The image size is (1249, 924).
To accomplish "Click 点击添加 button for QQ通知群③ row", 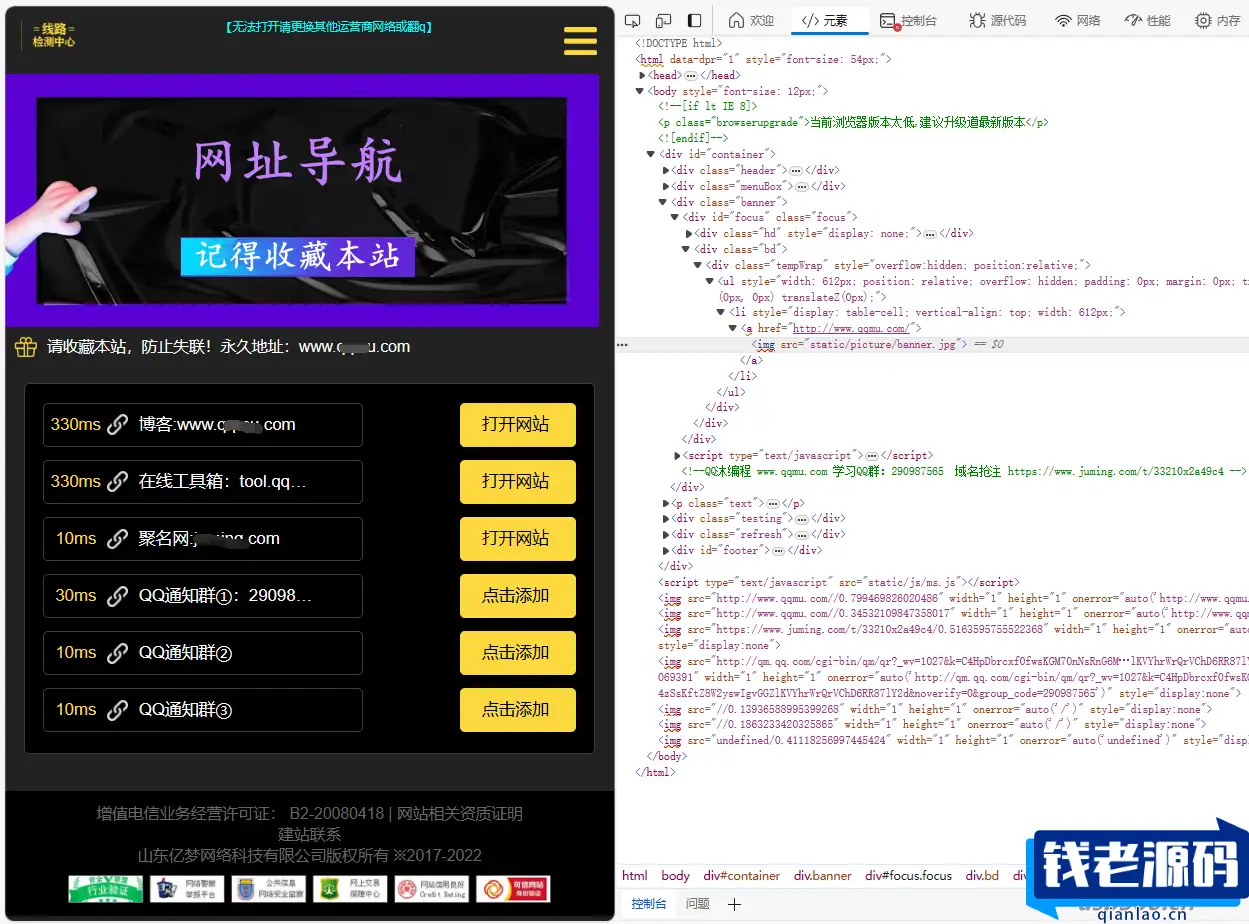I will point(518,710).
